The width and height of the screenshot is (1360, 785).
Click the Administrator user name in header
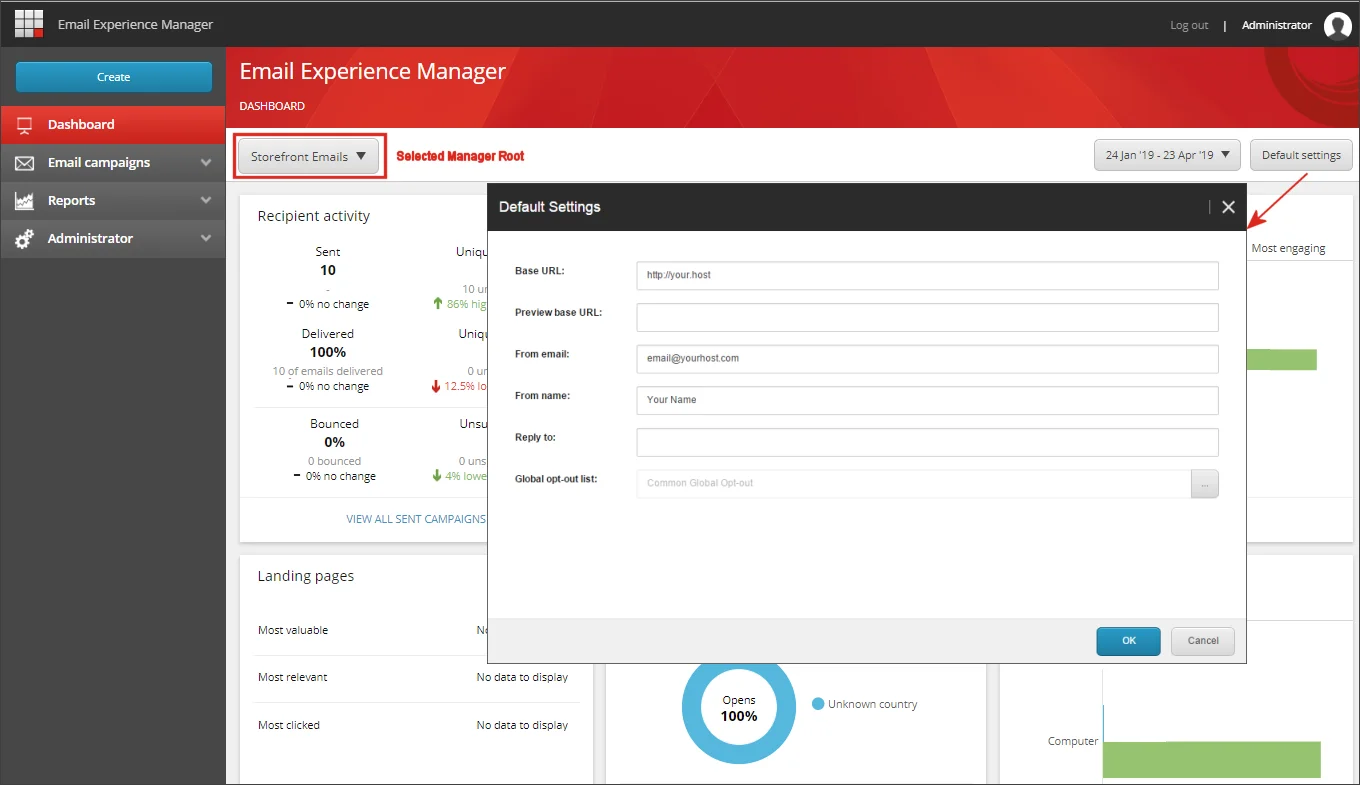(1276, 25)
